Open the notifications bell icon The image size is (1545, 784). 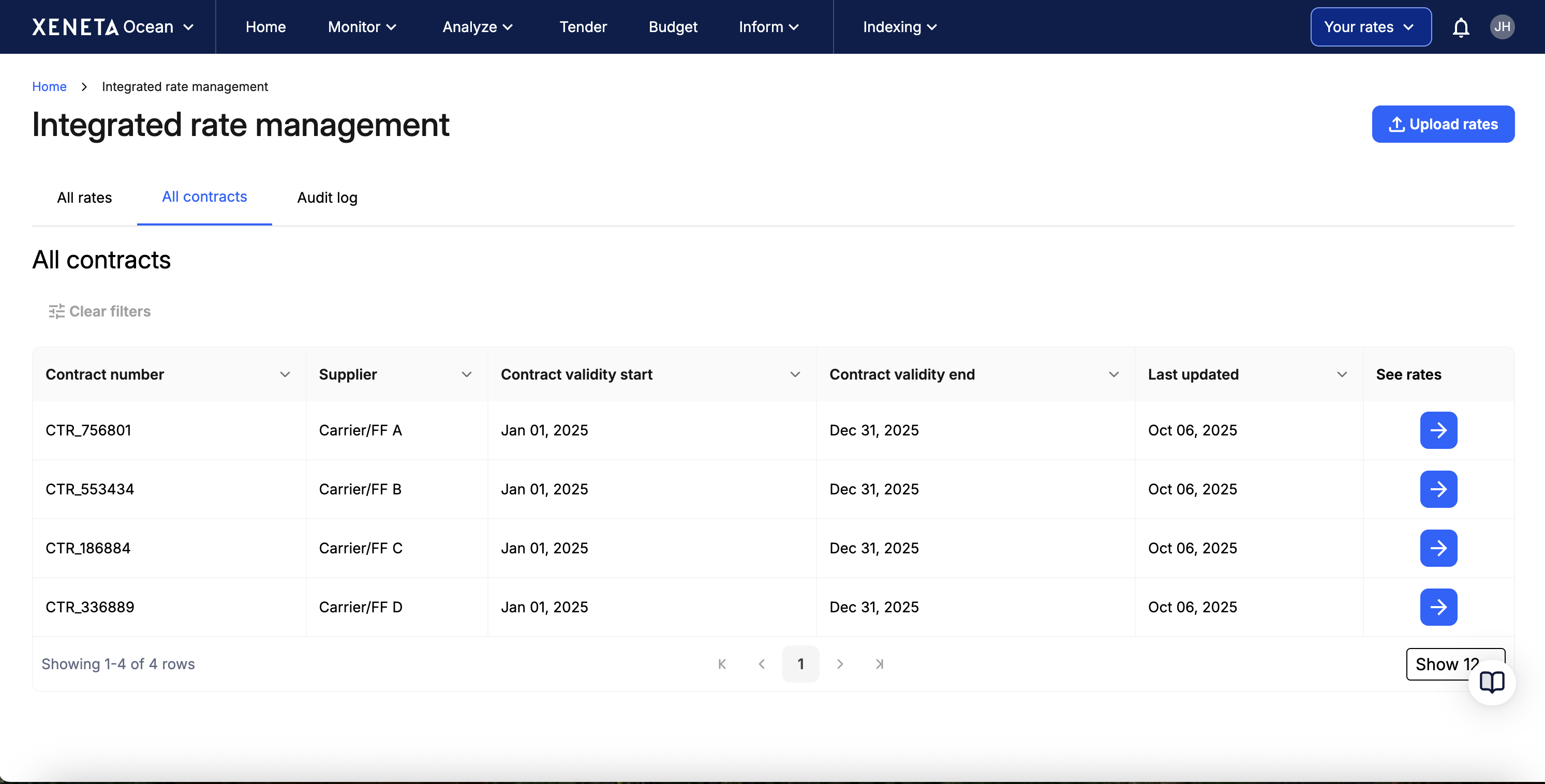pos(1461,27)
